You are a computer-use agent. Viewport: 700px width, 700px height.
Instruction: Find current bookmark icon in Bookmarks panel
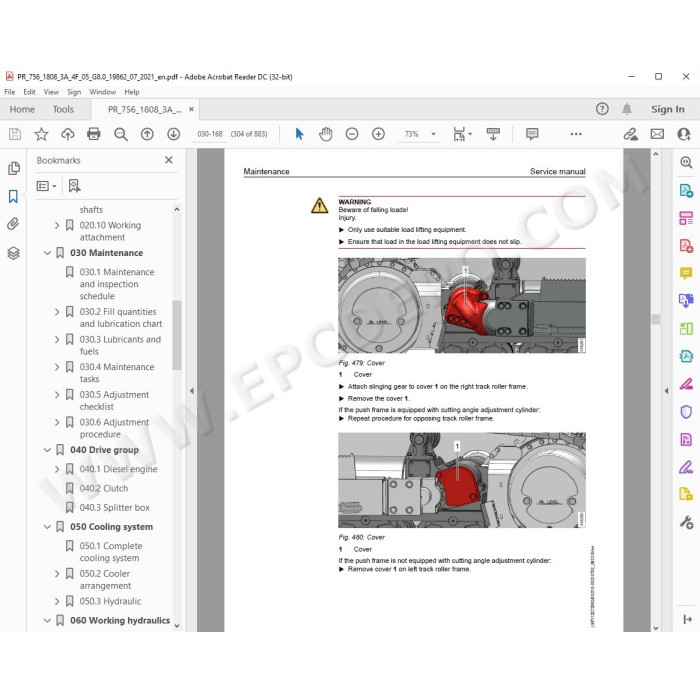tap(75, 186)
